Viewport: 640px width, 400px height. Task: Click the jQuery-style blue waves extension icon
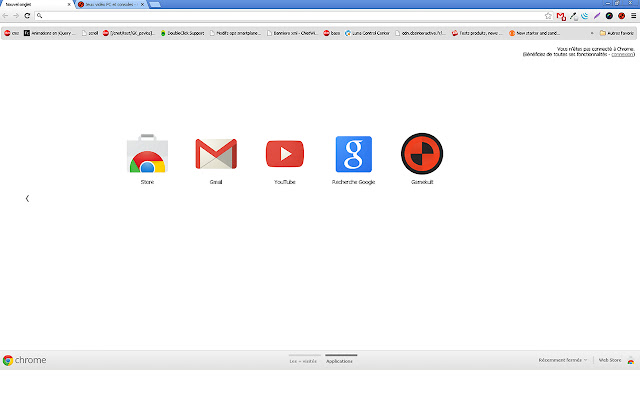585,16
